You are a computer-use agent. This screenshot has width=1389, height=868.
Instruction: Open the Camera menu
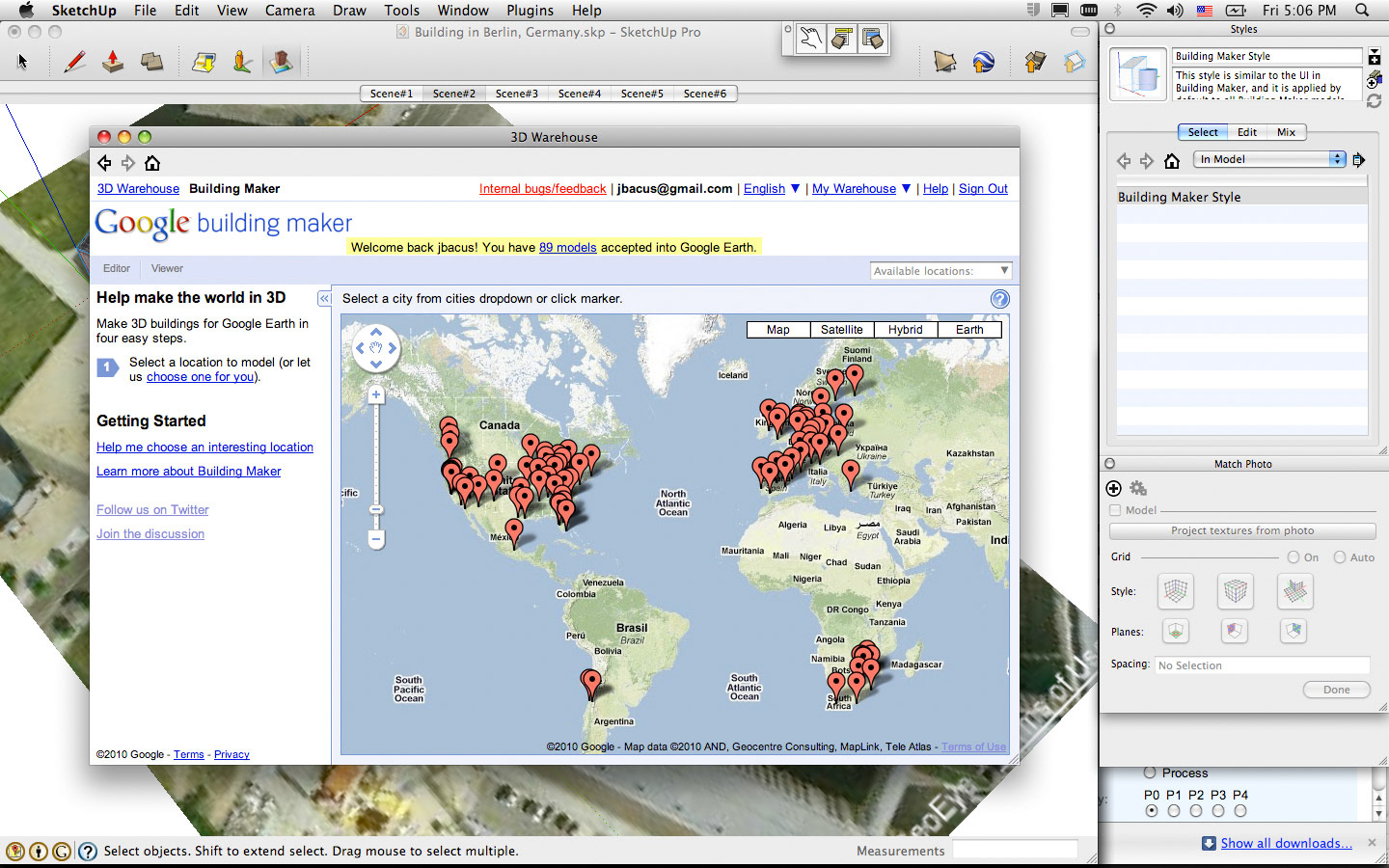click(x=289, y=11)
